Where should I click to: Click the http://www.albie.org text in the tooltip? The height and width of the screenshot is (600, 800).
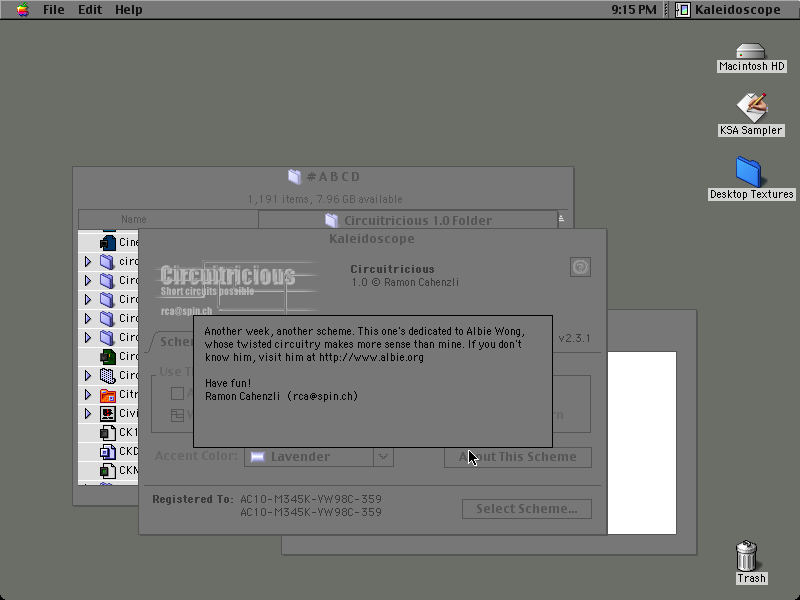pyautogui.click(x=371, y=358)
